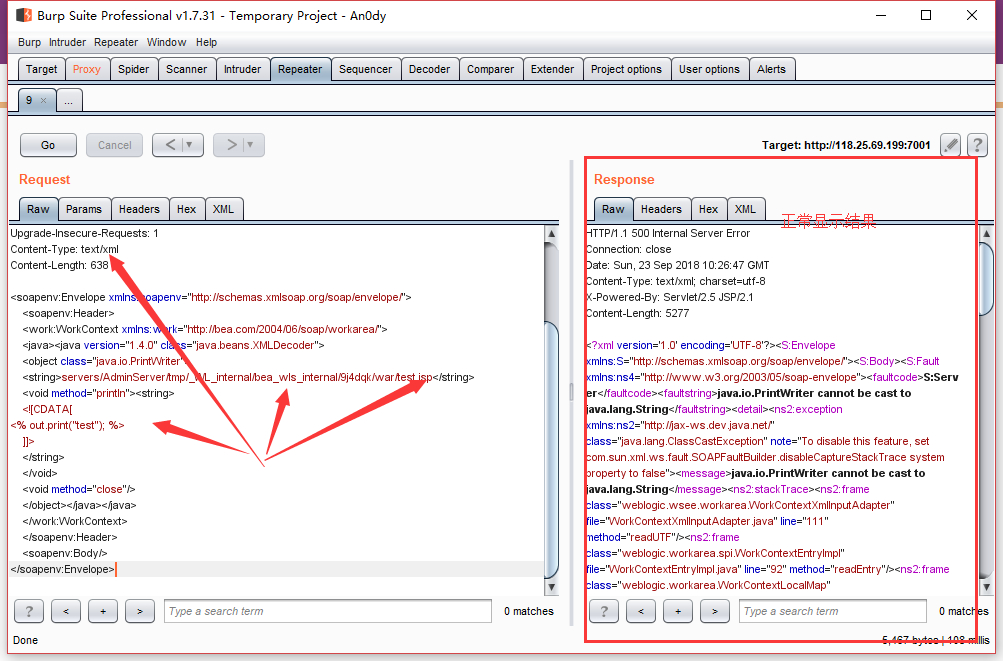Open back history dropdown arrow
Viewport: 1003px width, 661px height.
pos(189,145)
